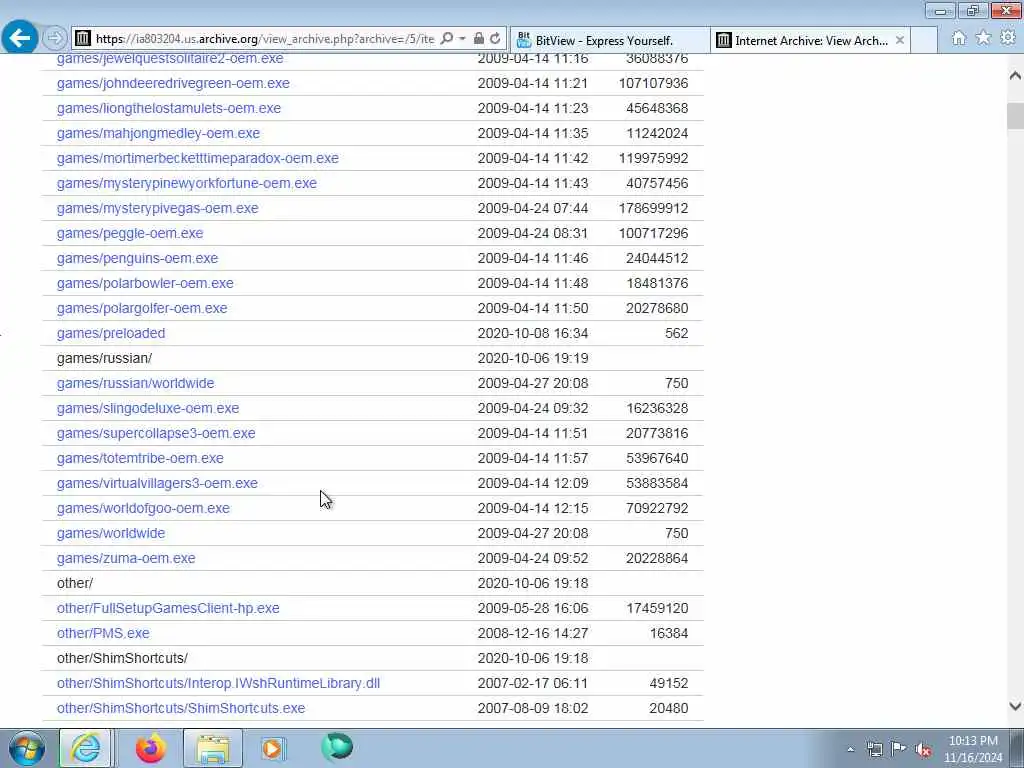Open the games/worldwide link
The image size is (1024, 768).
[x=111, y=533]
